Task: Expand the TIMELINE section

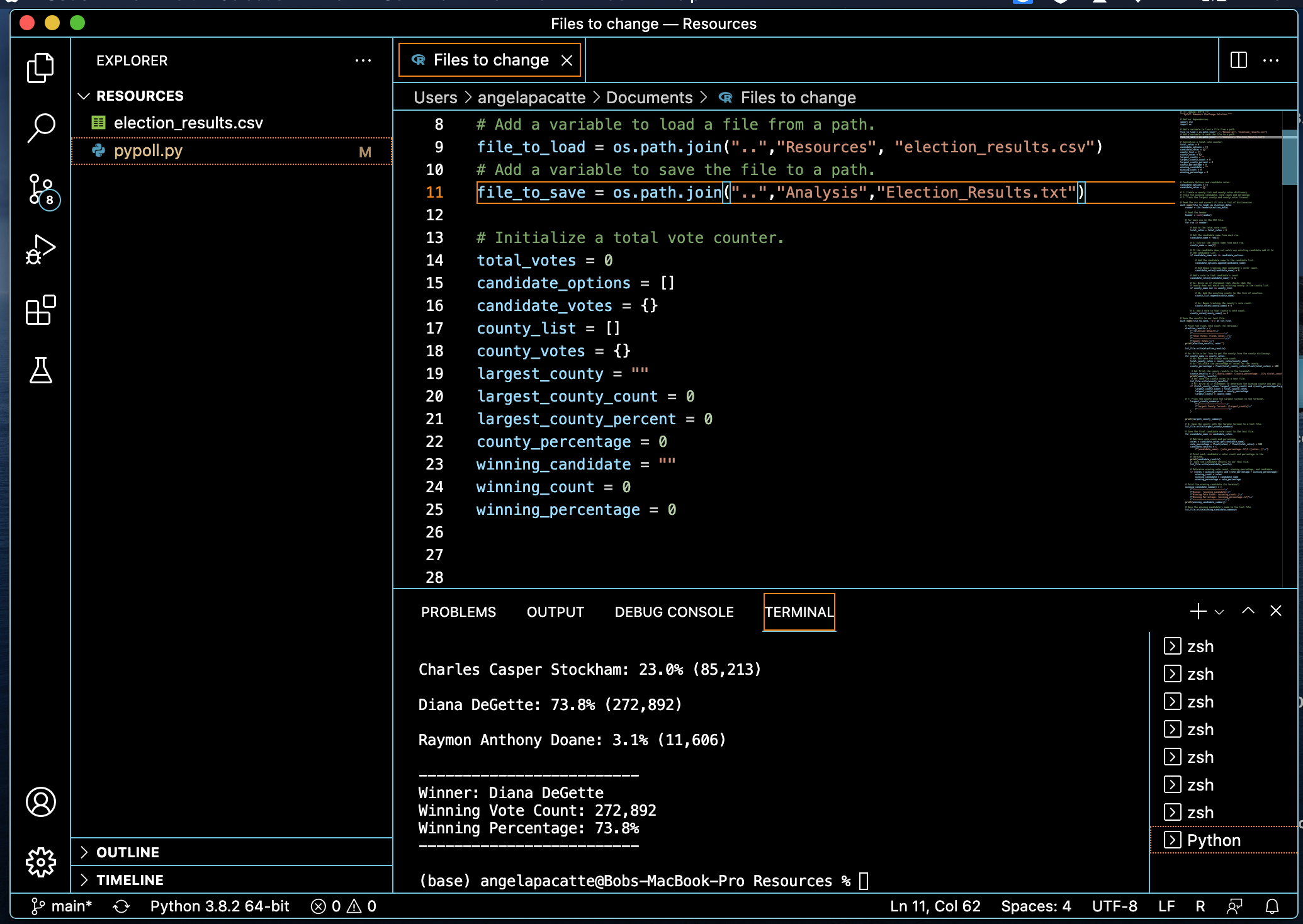Action: (x=232, y=880)
